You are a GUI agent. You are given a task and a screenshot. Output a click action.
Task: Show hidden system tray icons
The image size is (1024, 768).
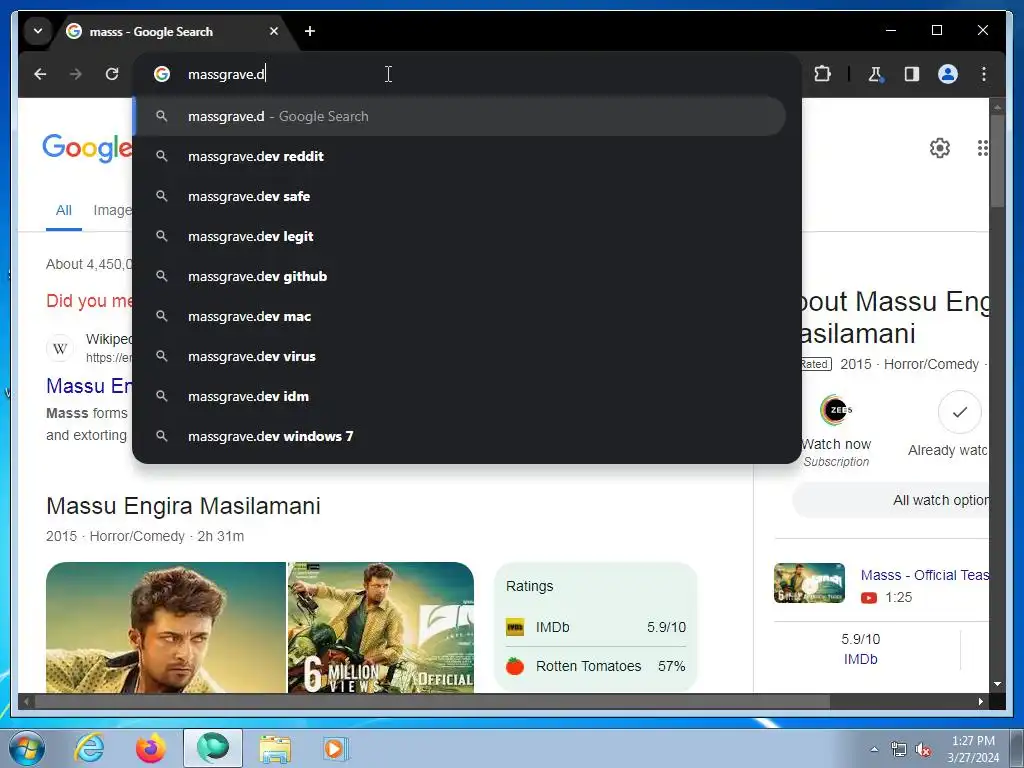[874, 749]
